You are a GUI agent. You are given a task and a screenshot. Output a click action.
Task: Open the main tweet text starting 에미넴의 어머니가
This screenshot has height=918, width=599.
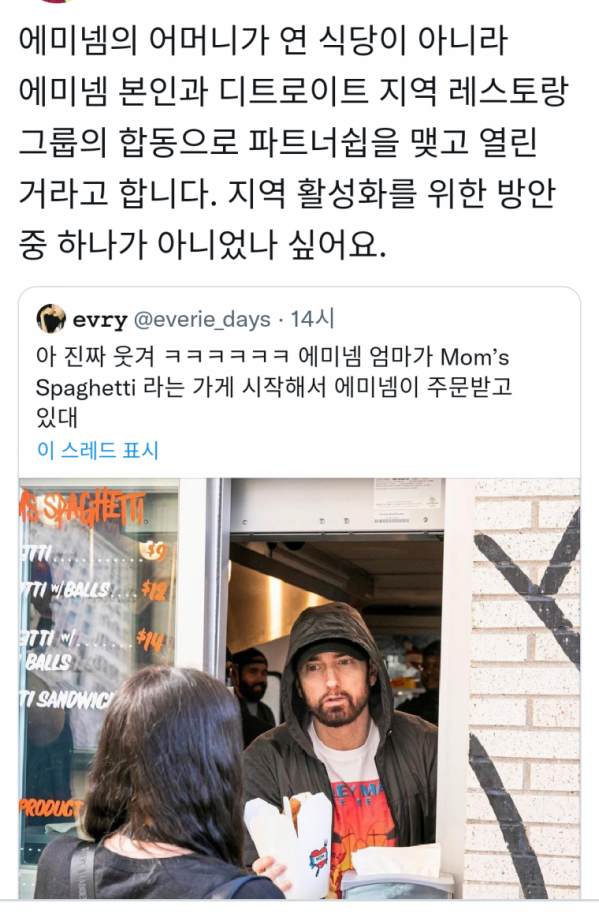[293, 142]
